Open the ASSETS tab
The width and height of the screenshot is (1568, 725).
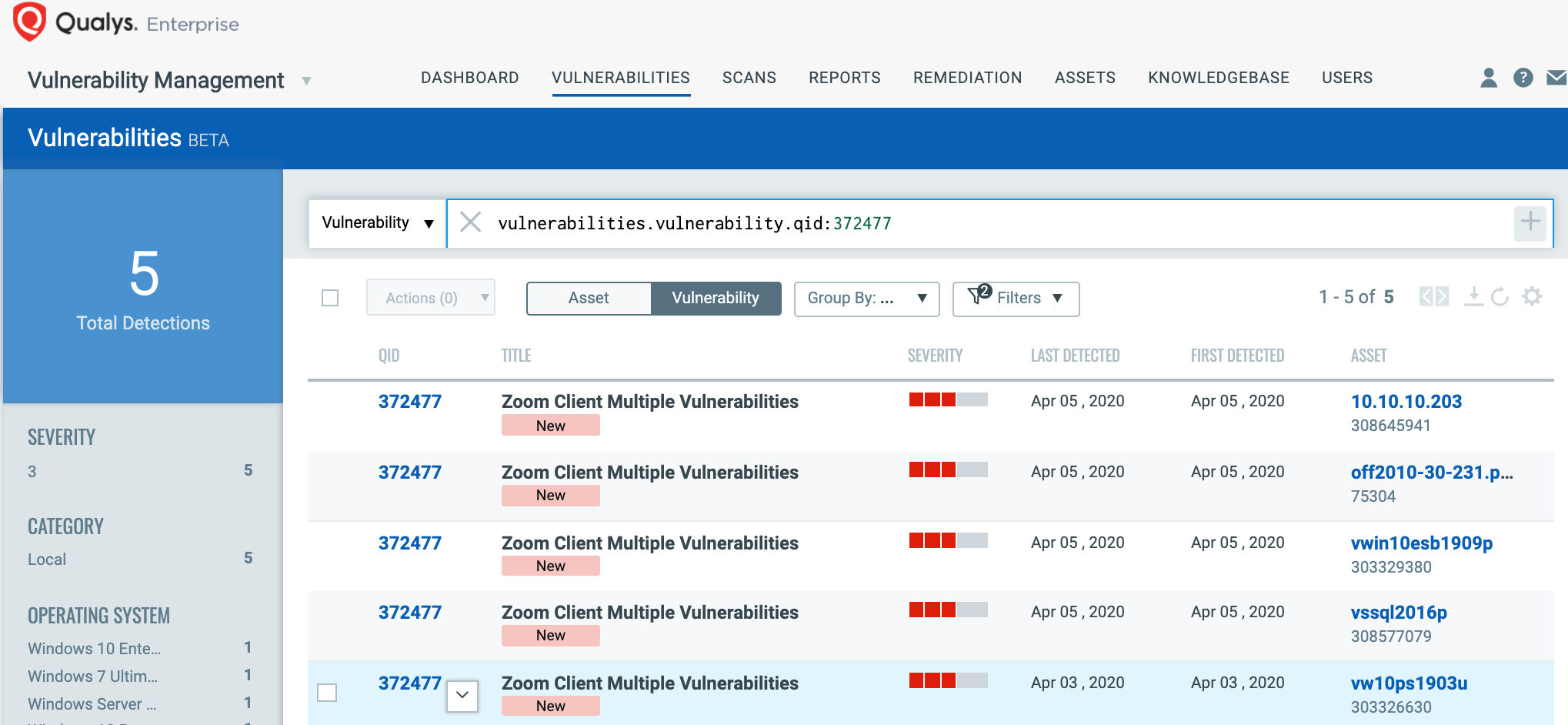(1085, 78)
